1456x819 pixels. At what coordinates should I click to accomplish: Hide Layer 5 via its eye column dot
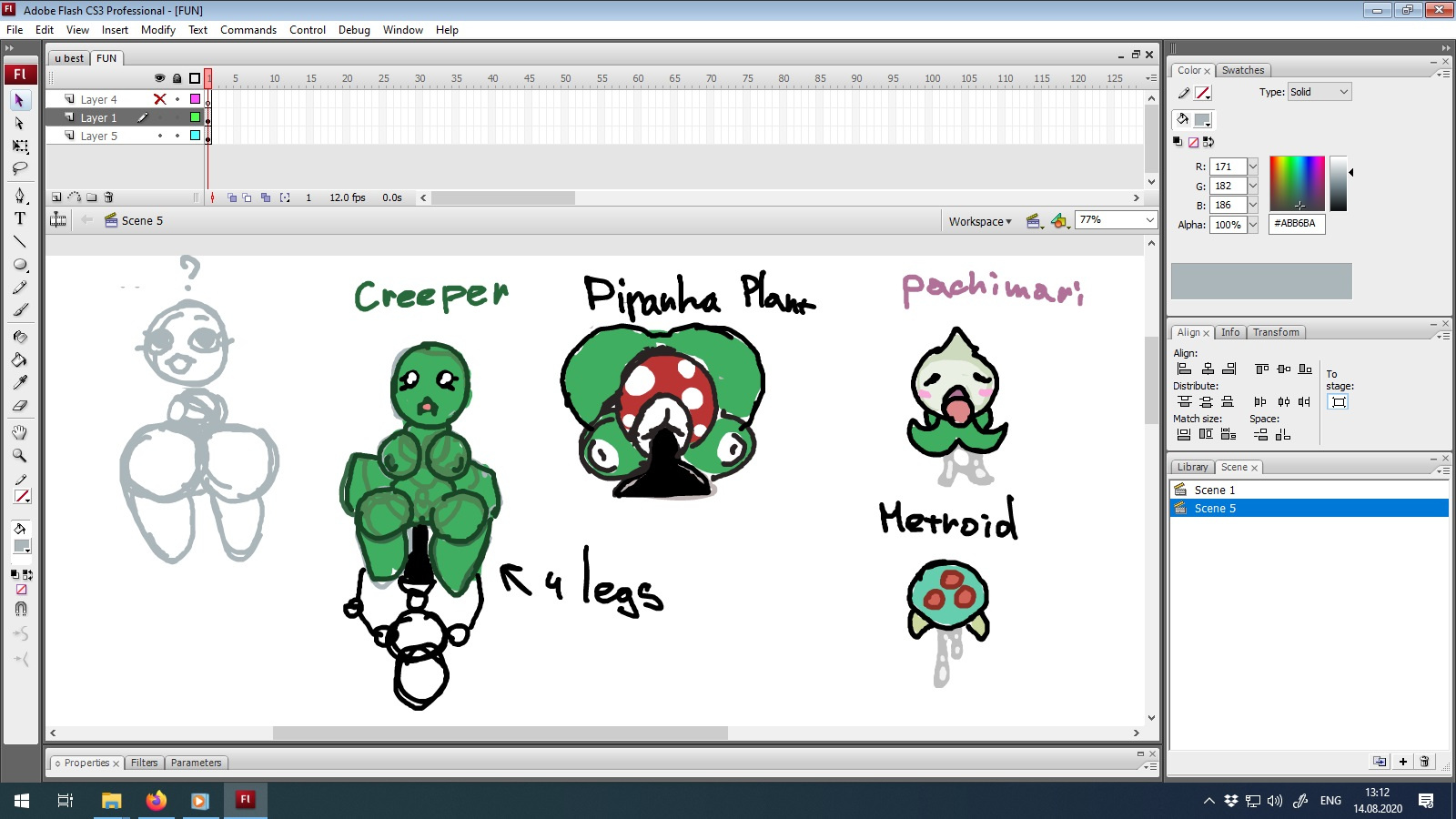coord(160,136)
